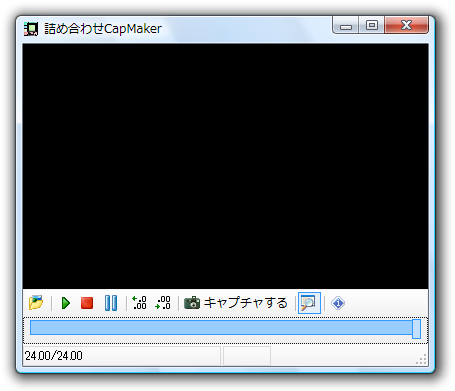Screen dimensions: 455x391
Task: Click the black video preview area
Action: (x=225, y=166)
